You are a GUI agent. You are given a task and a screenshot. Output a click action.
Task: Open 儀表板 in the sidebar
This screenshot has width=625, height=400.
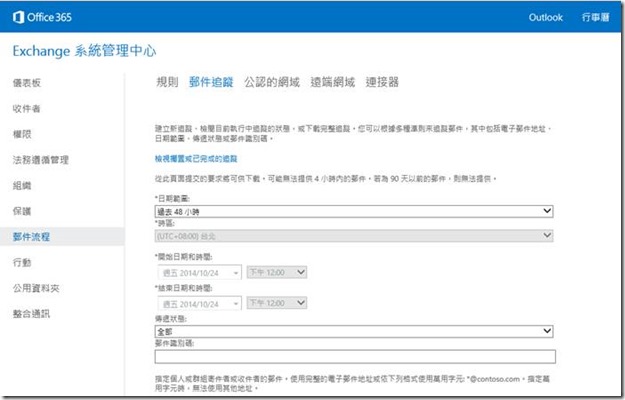[28, 82]
